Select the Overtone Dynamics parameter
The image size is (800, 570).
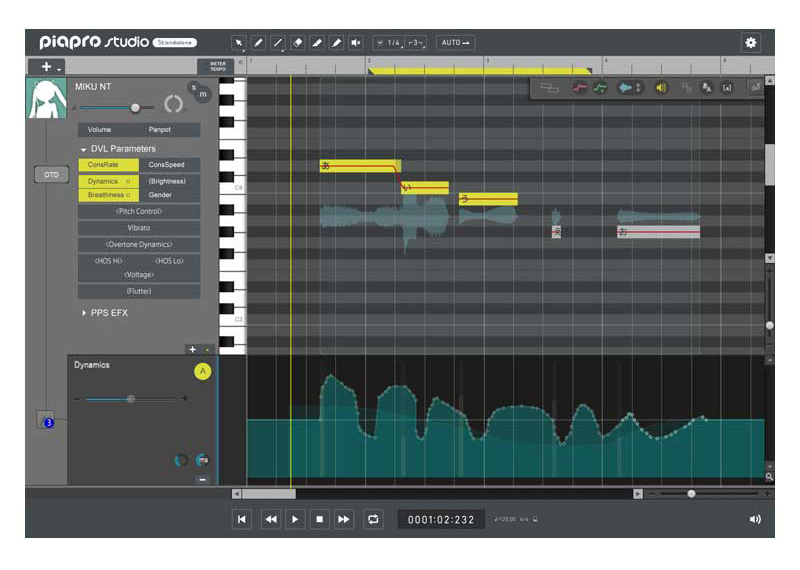(x=139, y=244)
